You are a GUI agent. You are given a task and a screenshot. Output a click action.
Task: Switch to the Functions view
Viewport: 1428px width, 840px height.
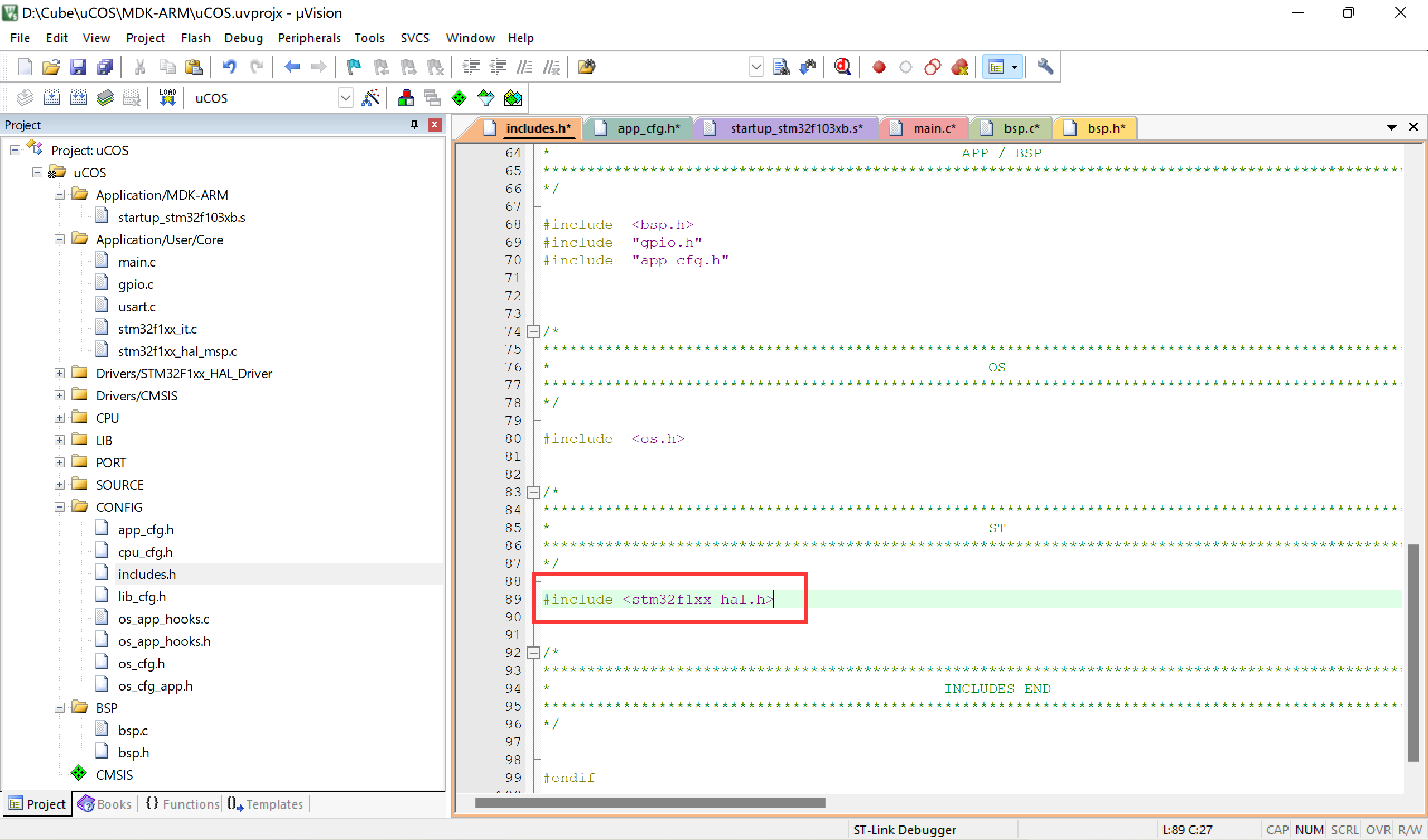point(181,804)
